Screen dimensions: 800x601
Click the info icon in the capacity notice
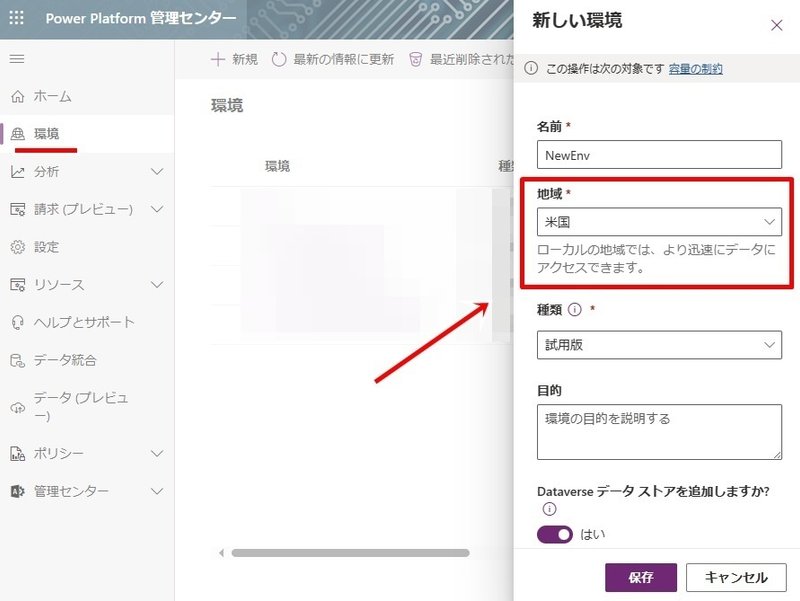pyautogui.click(x=531, y=68)
